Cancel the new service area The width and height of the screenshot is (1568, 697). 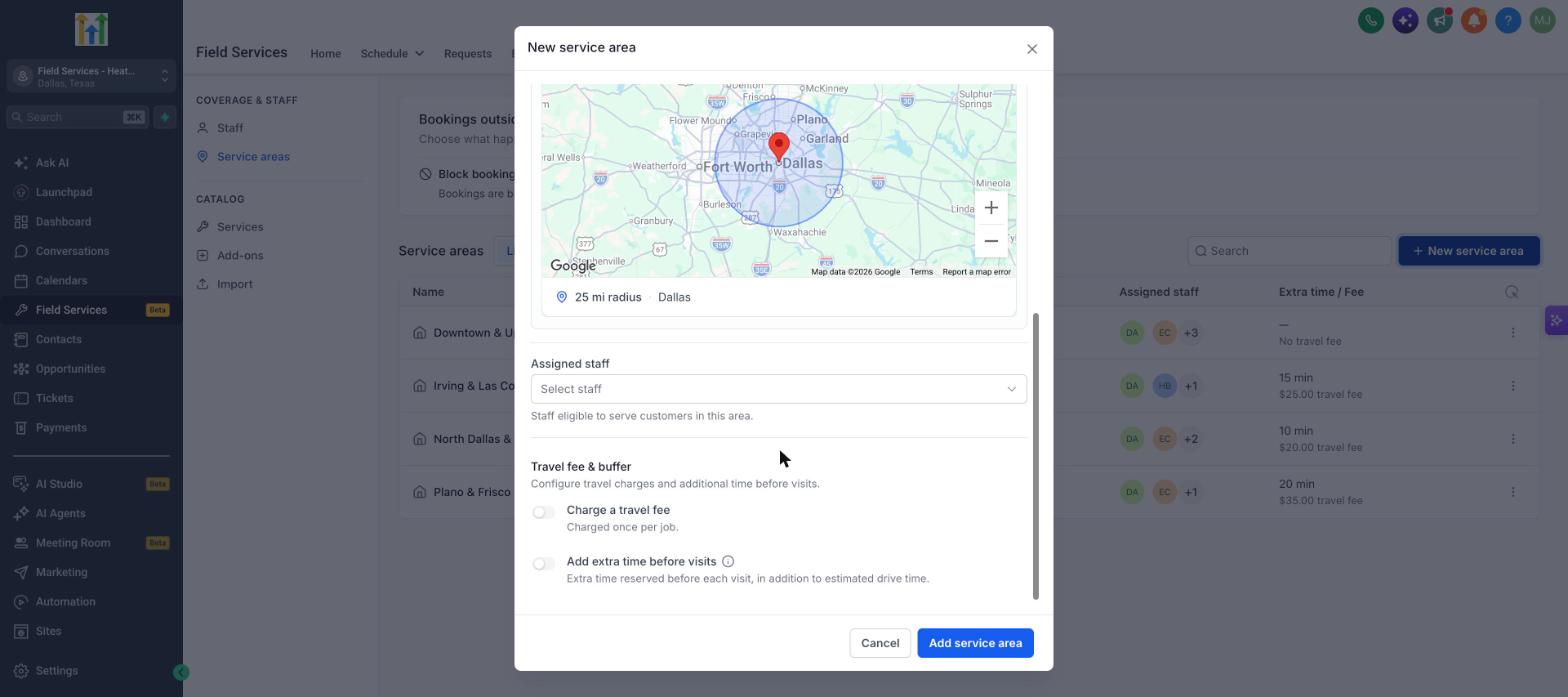click(x=880, y=643)
